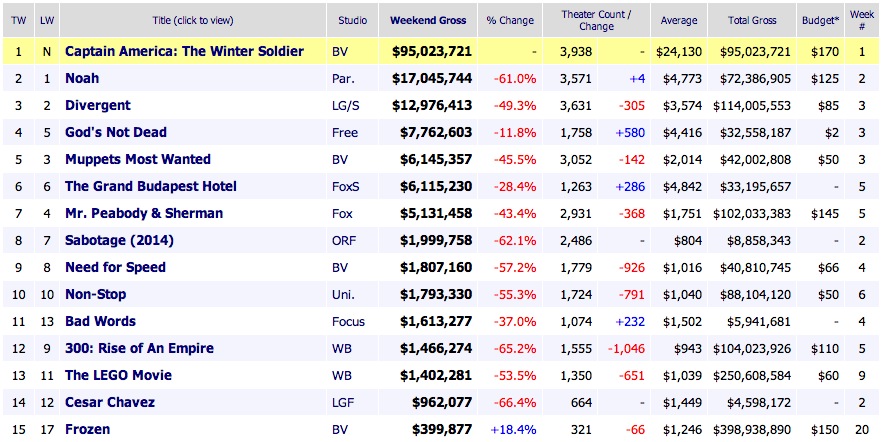
Task: Click Mr. Peabody & Sherman title
Action: pos(144,213)
